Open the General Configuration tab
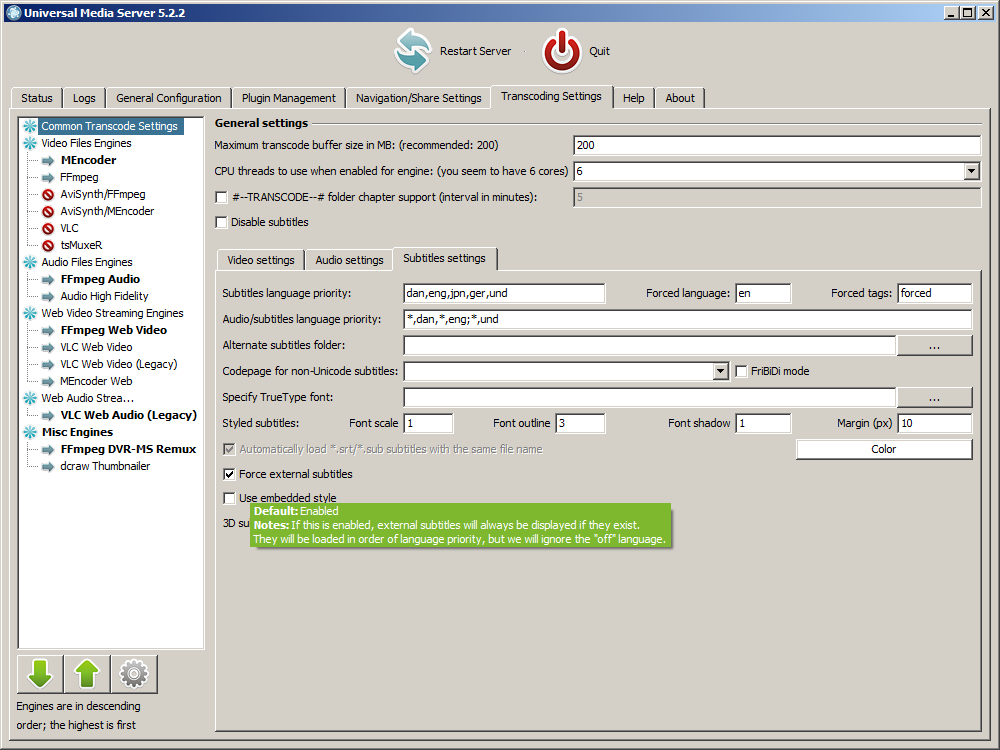This screenshot has width=1000, height=750. [168, 98]
